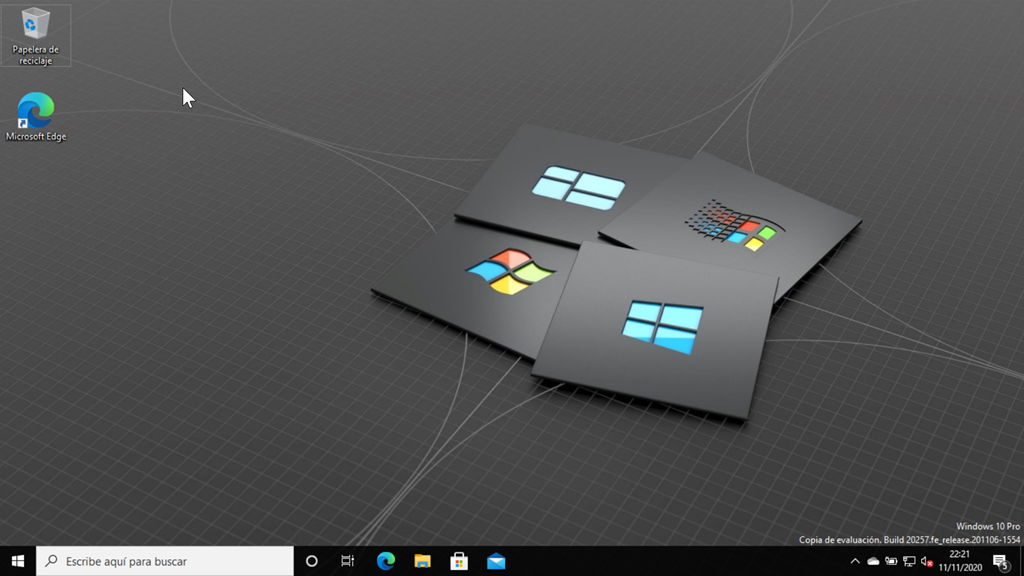Launch Microsoft Edge from the taskbar

(x=386, y=561)
